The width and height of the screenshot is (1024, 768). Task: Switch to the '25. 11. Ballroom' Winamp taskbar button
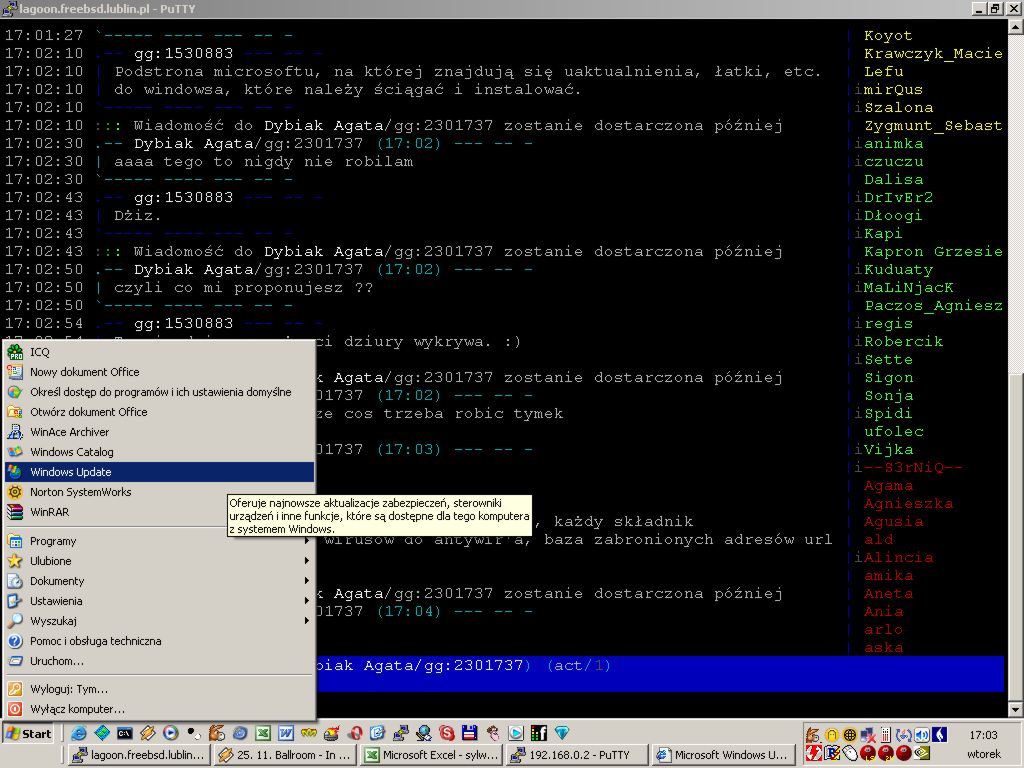pos(284,754)
